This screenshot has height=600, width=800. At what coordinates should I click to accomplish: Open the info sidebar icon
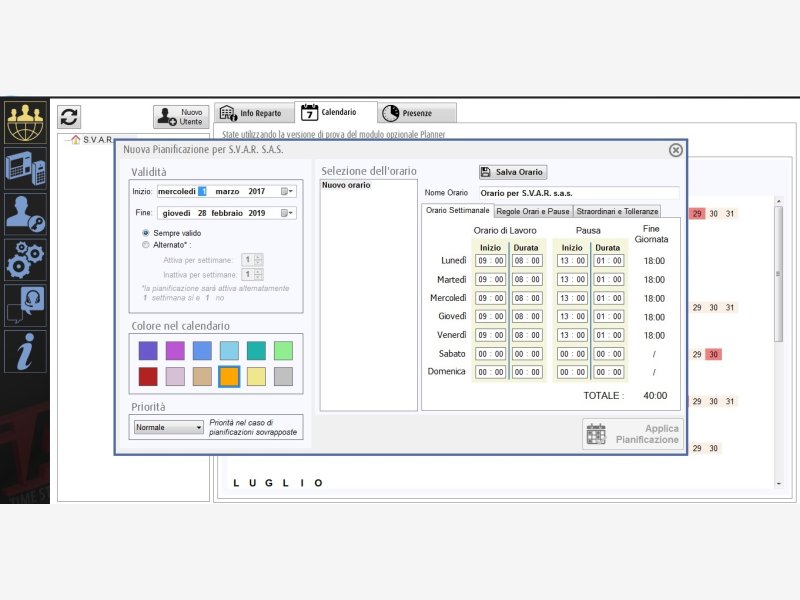(25, 351)
